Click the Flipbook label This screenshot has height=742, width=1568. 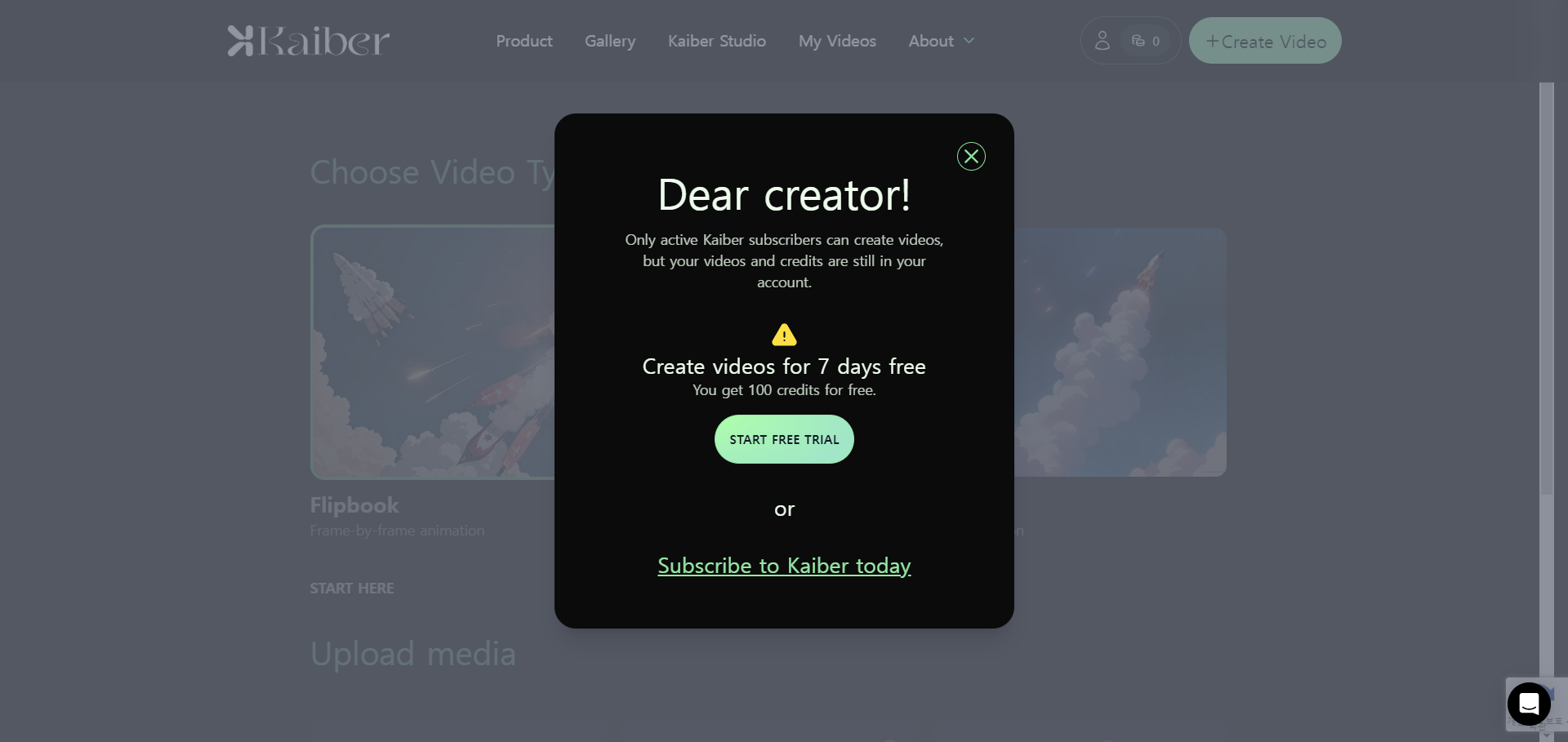click(354, 505)
